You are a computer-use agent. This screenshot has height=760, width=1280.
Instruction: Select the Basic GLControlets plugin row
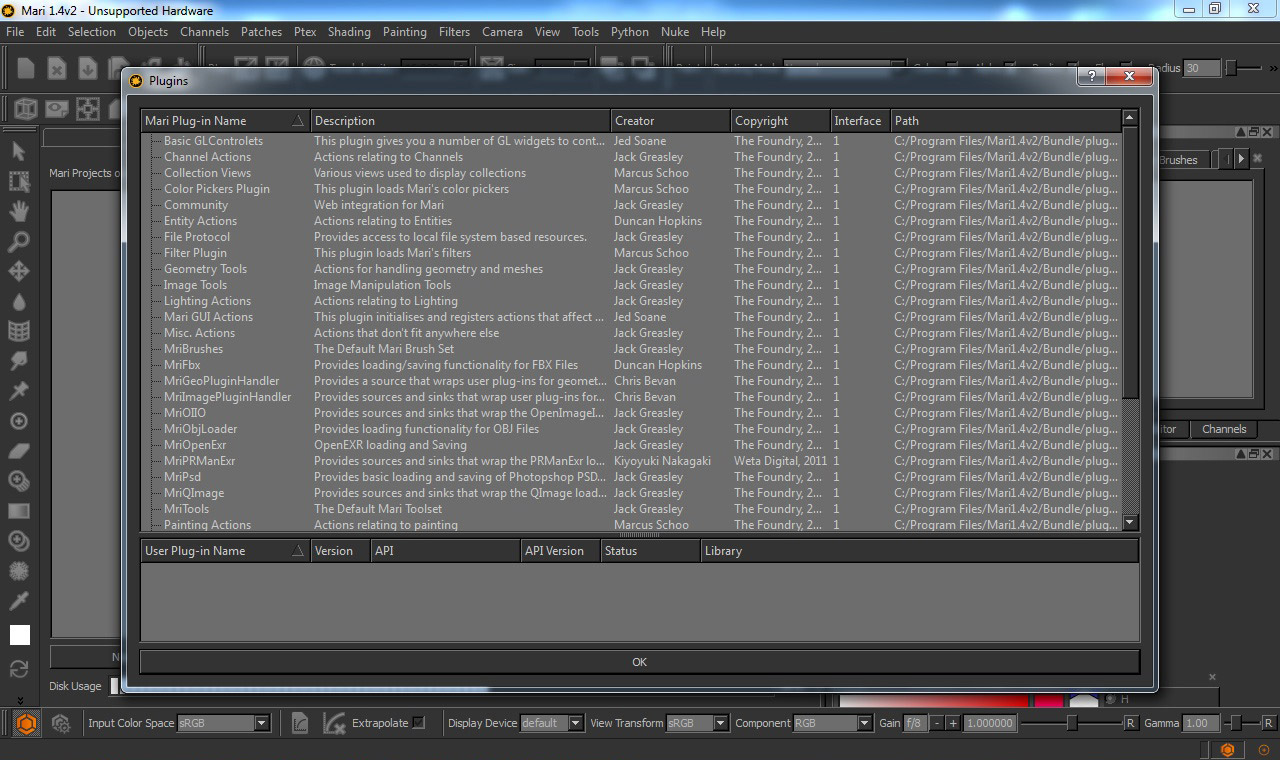coord(631,141)
